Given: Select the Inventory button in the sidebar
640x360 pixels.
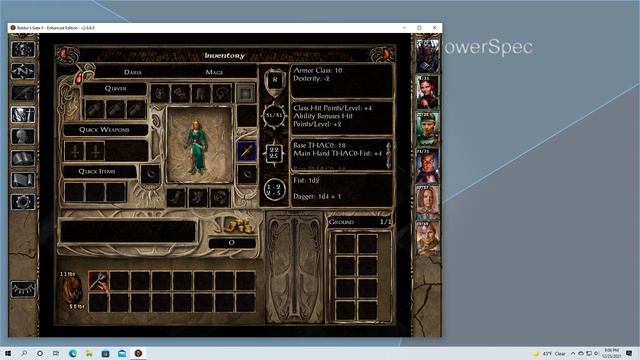Looking at the screenshot, I should click(23, 115).
